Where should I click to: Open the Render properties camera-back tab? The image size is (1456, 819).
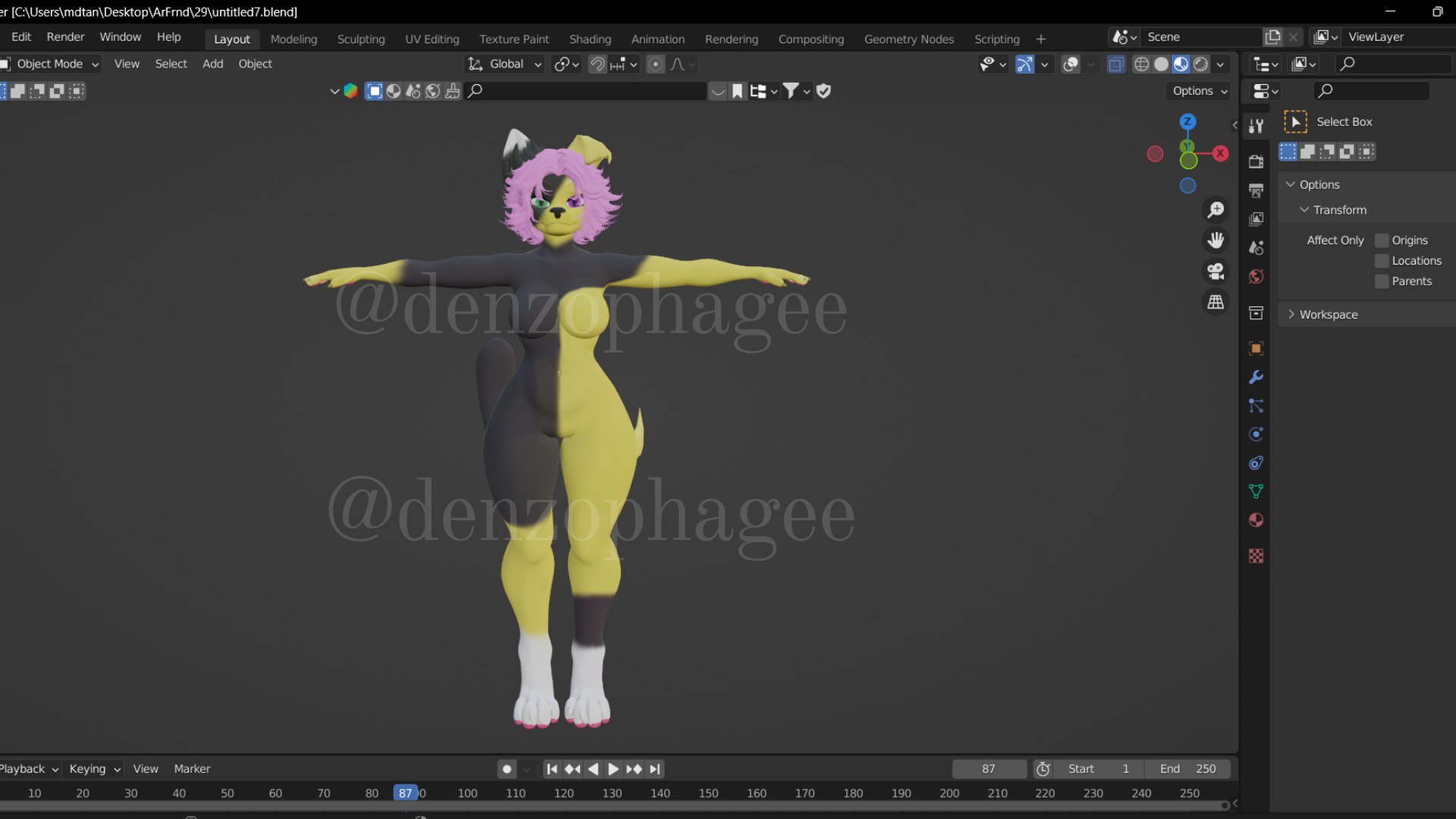click(x=1256, y=162)
